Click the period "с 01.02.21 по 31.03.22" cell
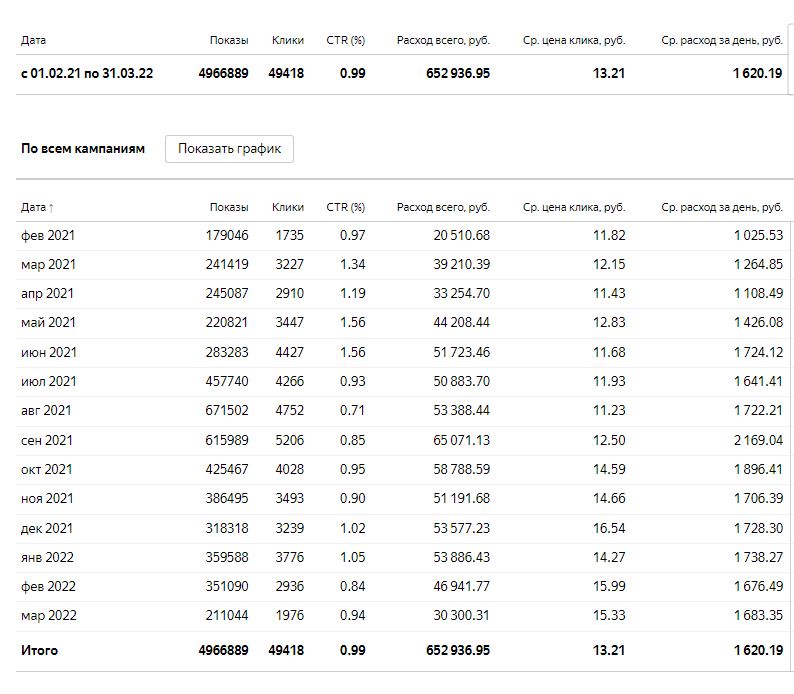This screenshot has width=794, height=694. click(x=87, y=73)
